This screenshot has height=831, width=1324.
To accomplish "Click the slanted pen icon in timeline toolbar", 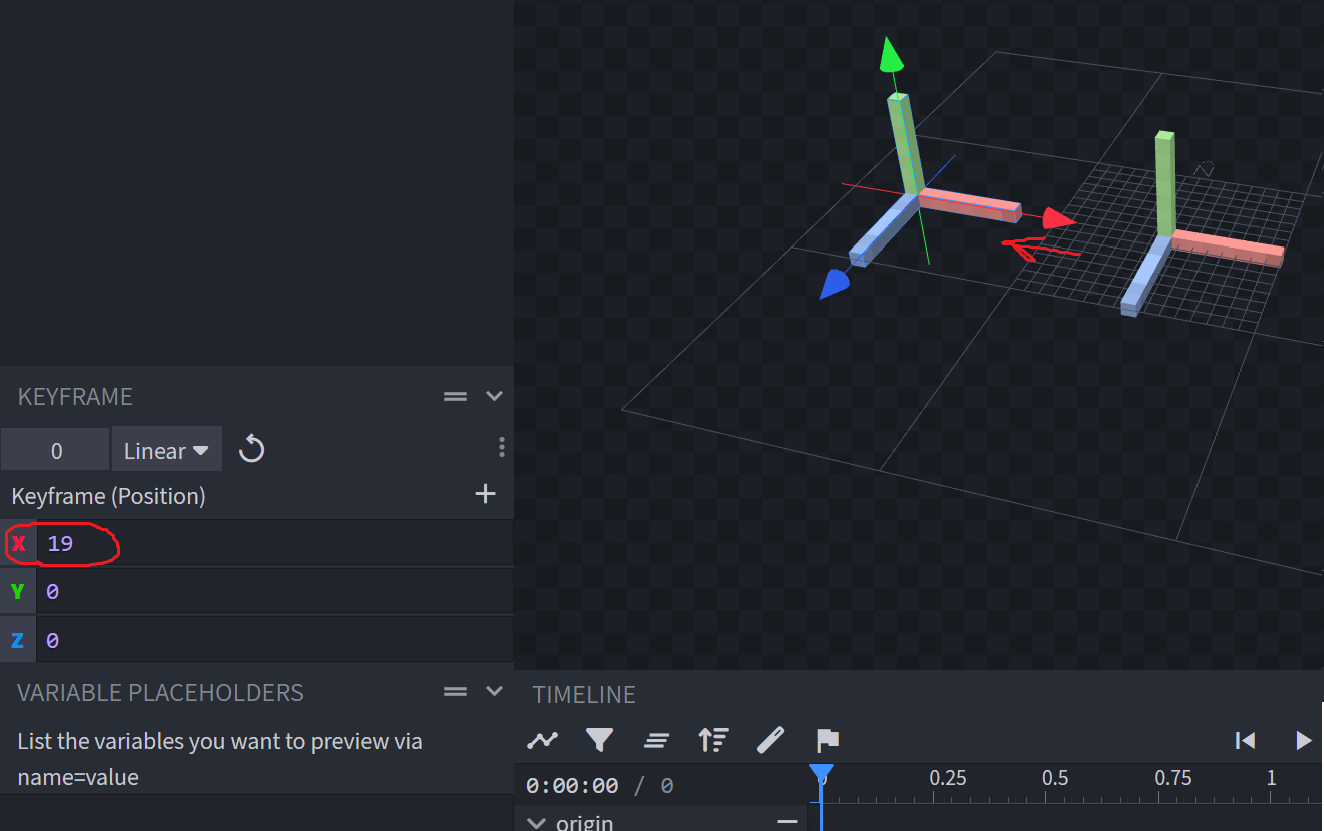I will [x=770, y=740].
